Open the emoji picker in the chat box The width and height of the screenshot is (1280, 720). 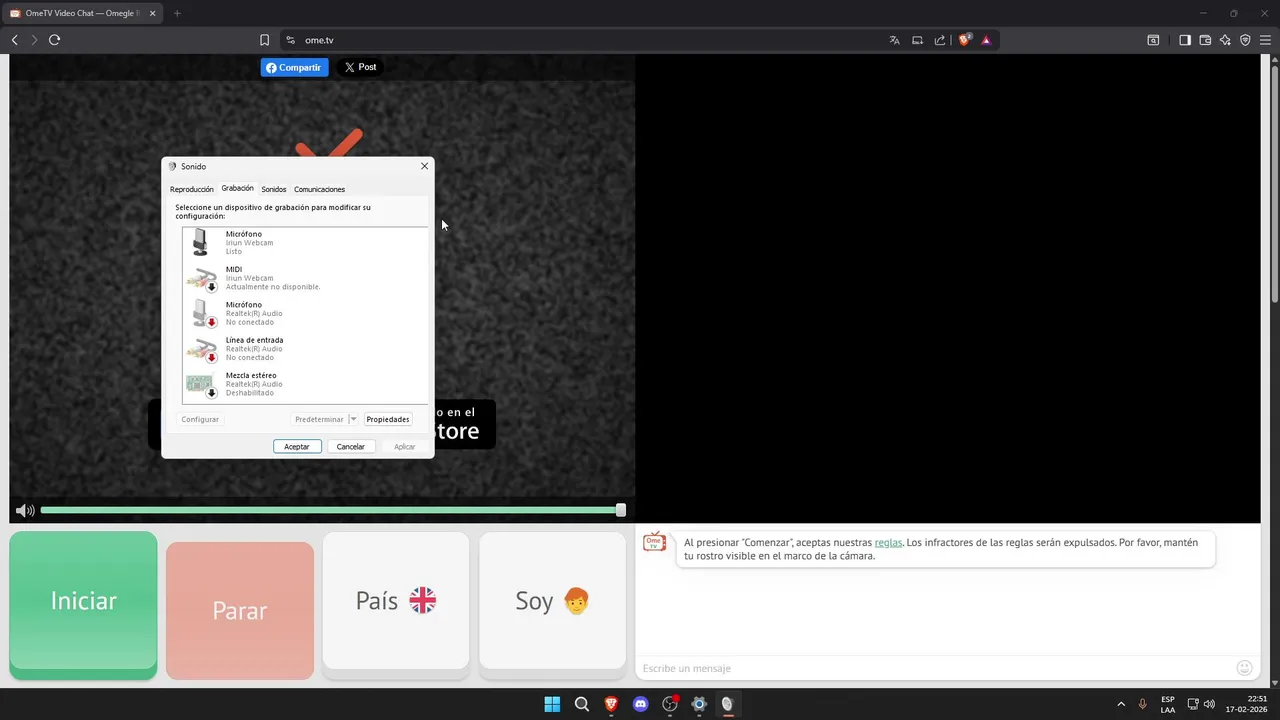[1245, 668]
